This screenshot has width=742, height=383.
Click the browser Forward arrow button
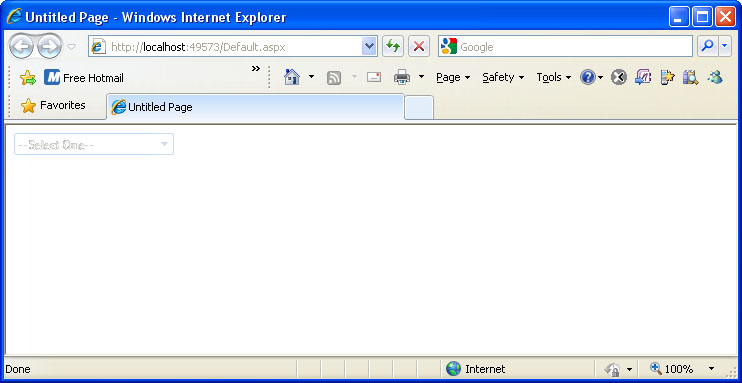coord(49,46)
